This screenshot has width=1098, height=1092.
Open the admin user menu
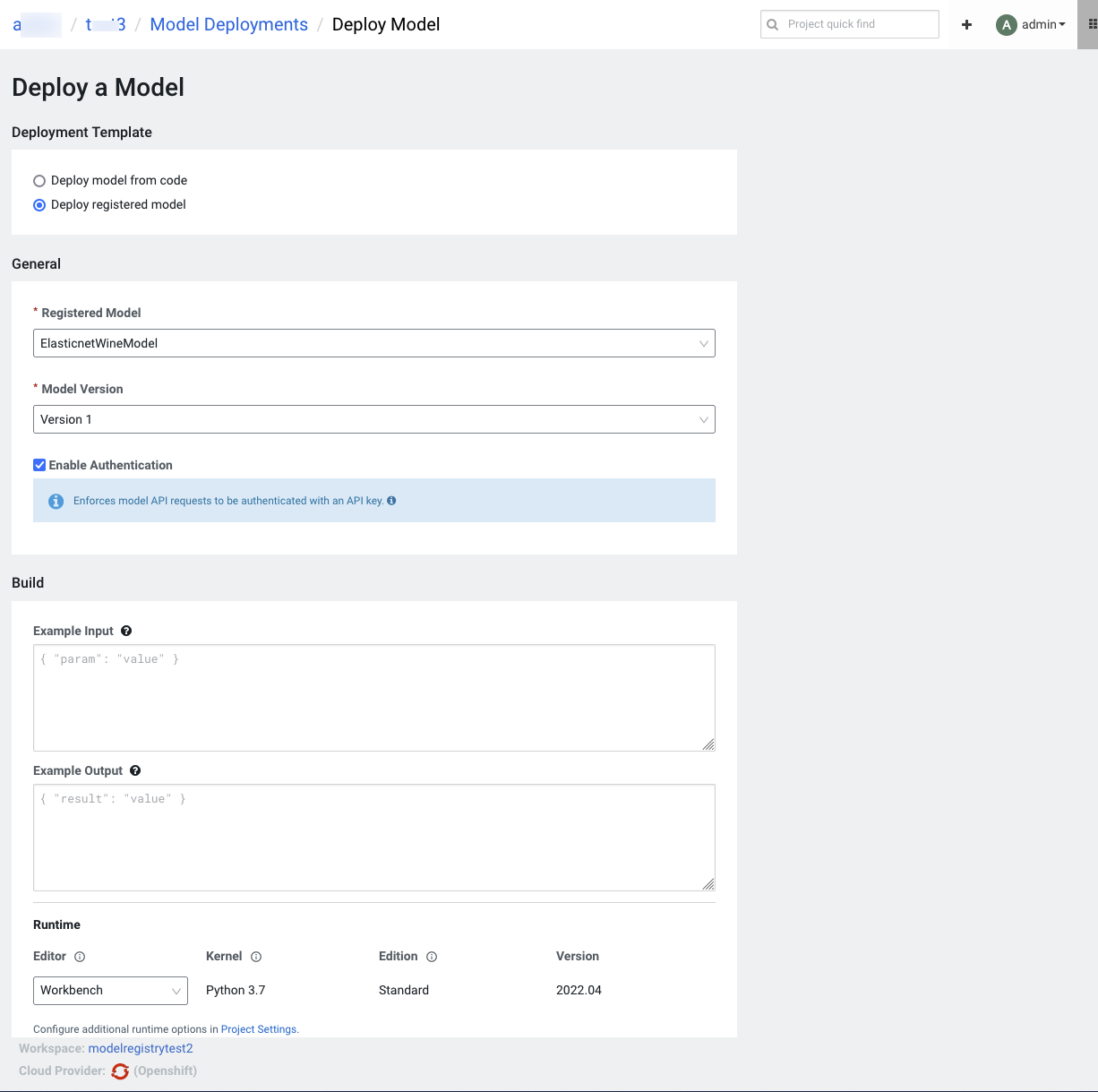[x=1032, y=25]
